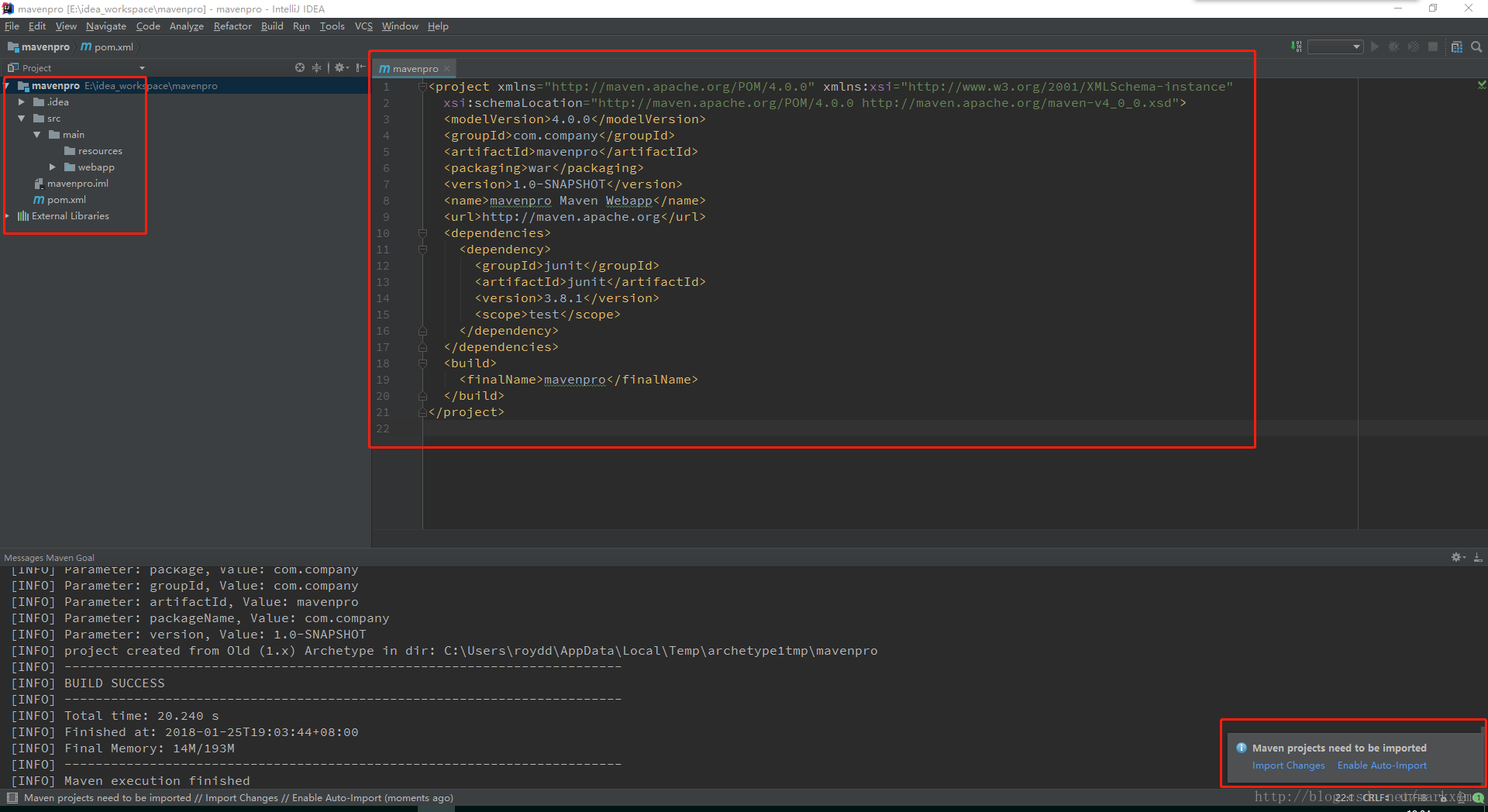
Task: Open the Run menu
Action: coord(301,26)
